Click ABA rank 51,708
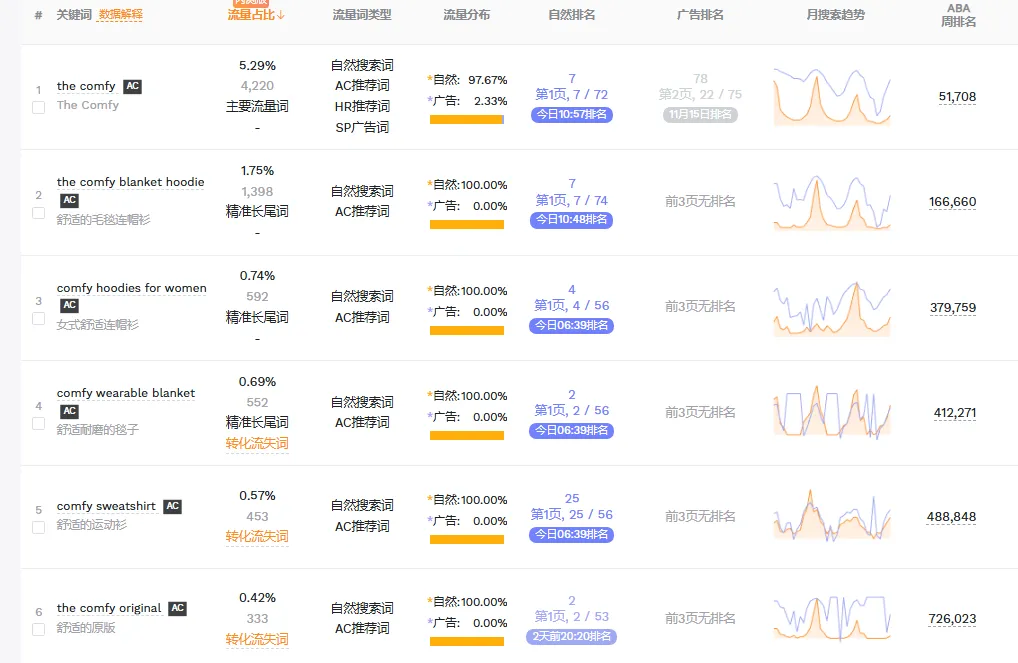Screen dimensions: 1018x663 (957, 97)
